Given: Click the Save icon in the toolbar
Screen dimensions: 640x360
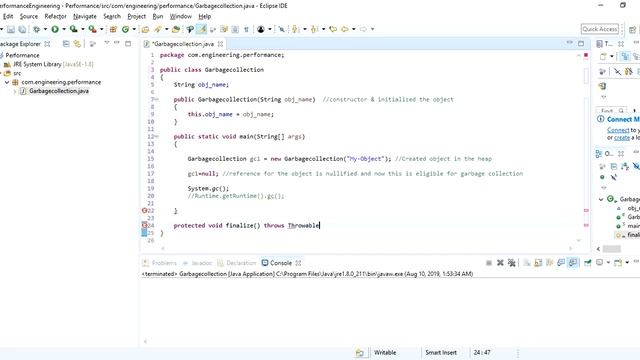Looking at the screenshot, I should click(11, 29).
